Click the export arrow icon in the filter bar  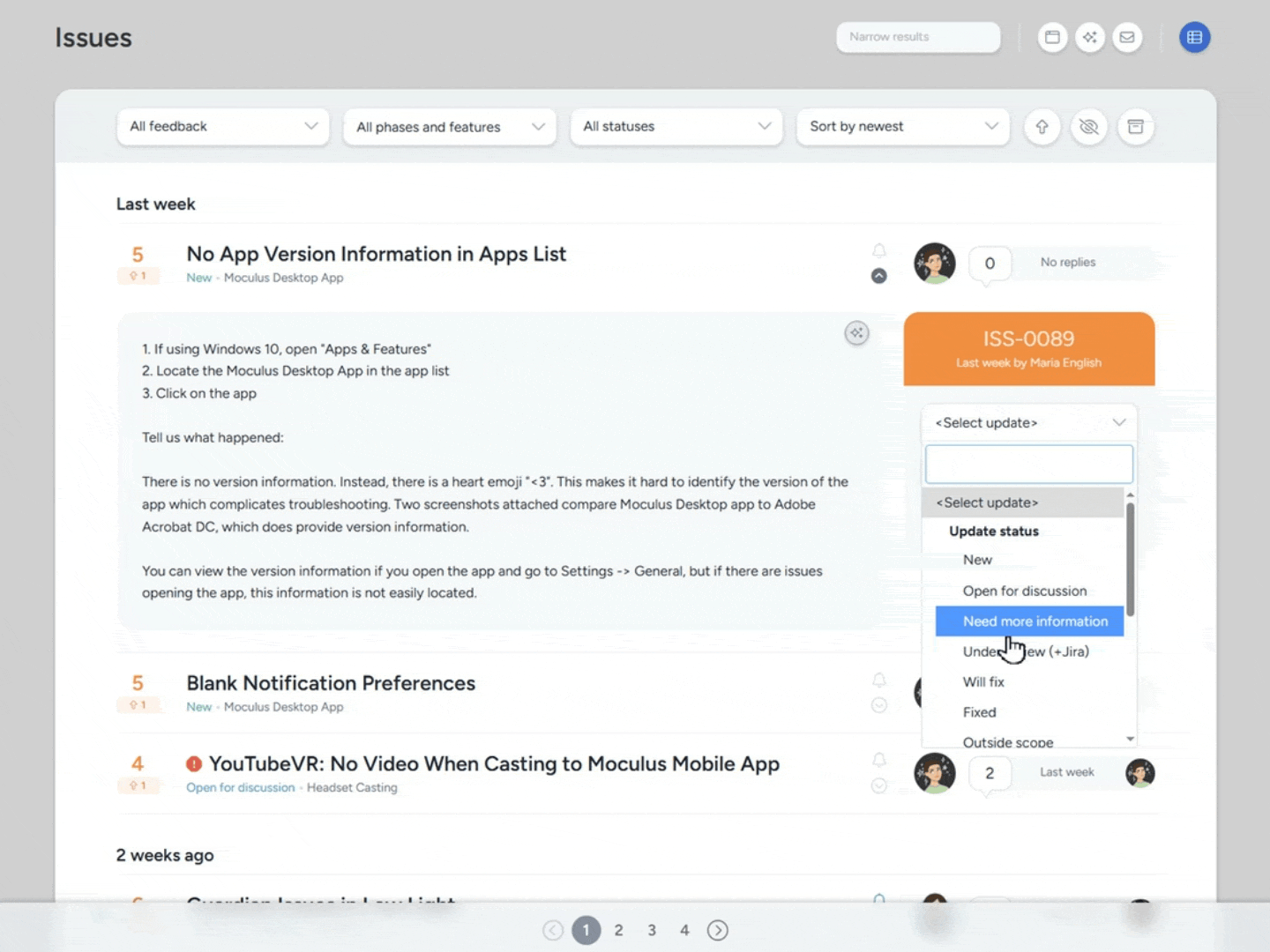1042,127
